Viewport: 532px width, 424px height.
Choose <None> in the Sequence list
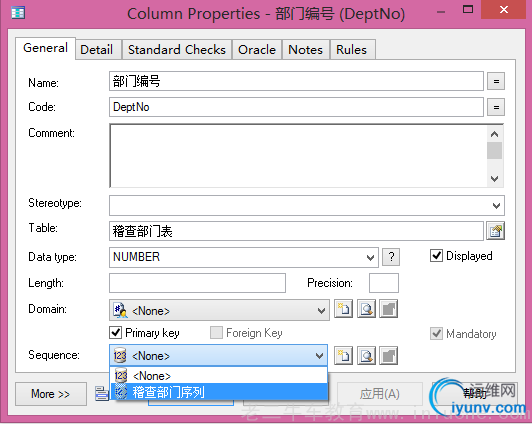click(219, 375)
